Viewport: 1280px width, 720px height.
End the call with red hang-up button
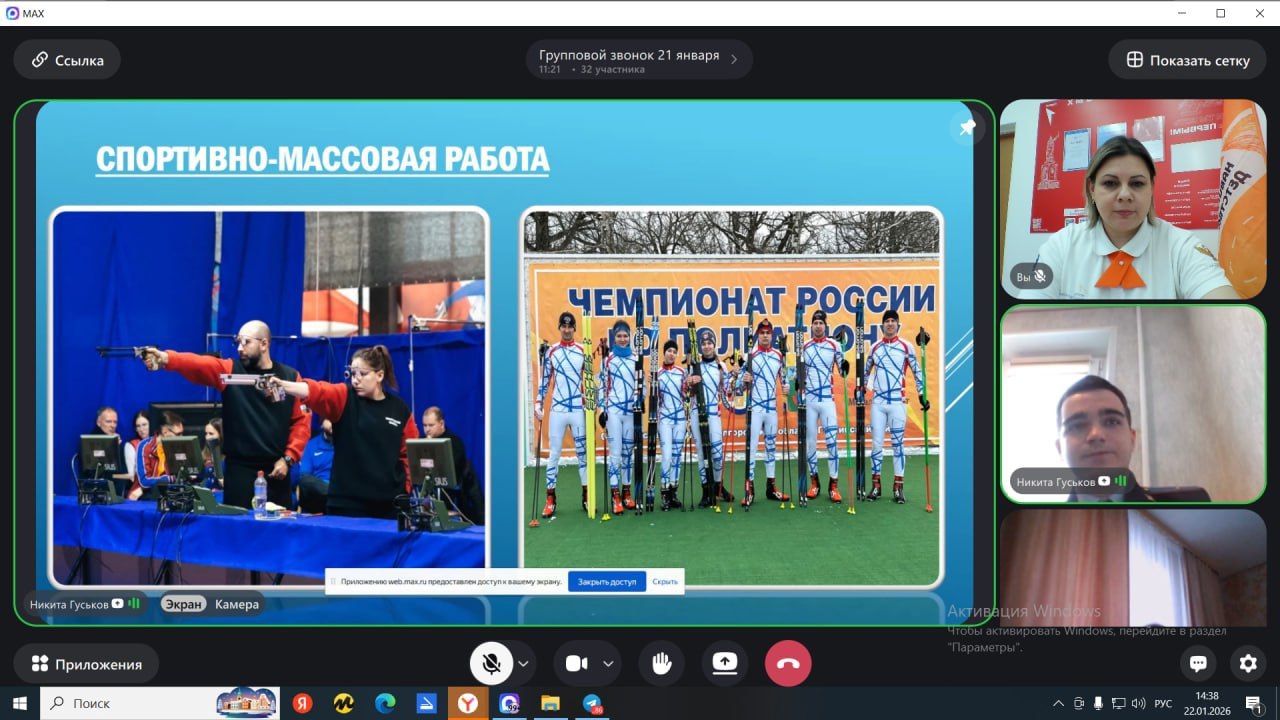pos(788,663)
